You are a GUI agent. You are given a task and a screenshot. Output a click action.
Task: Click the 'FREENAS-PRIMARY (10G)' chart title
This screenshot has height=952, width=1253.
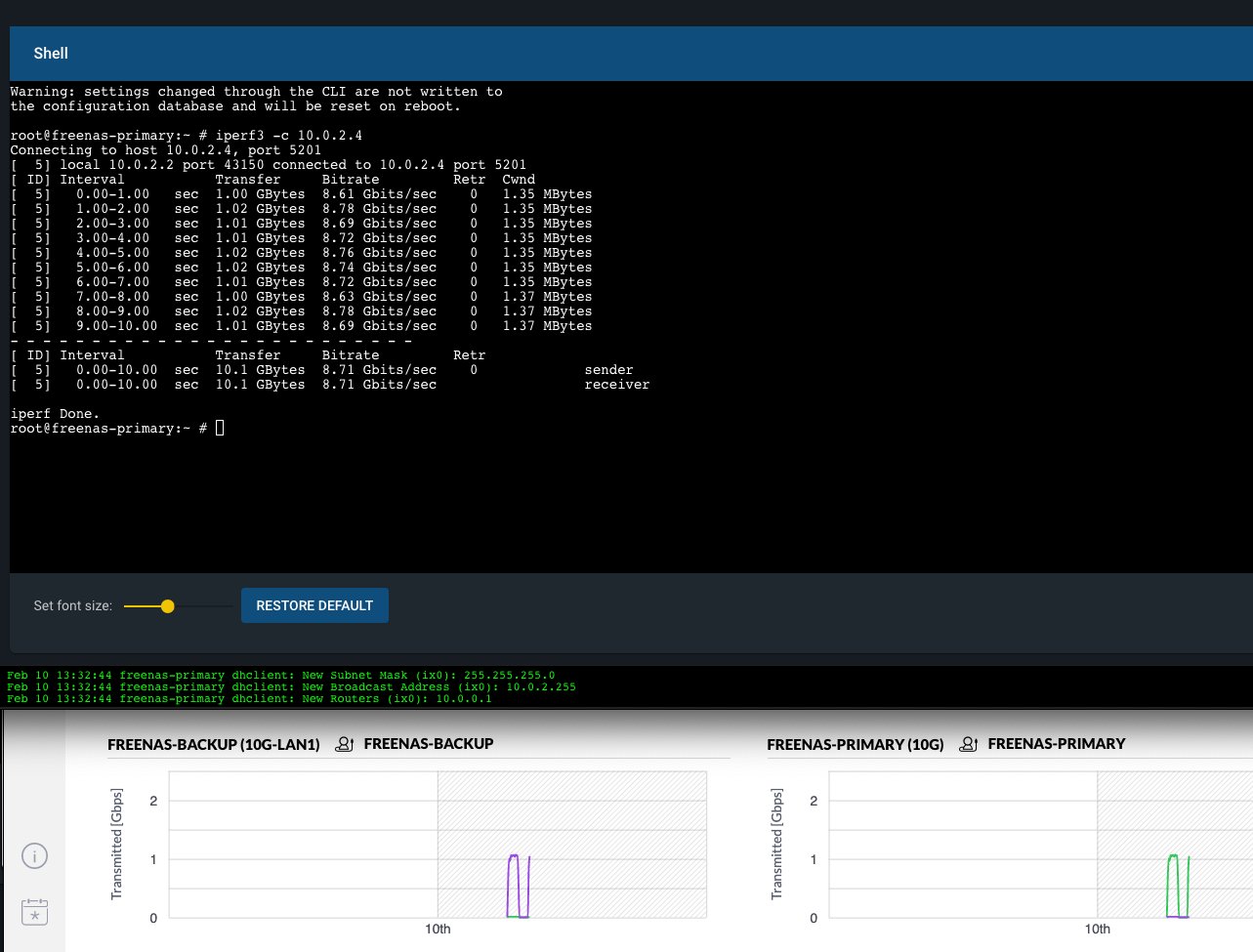856,744
